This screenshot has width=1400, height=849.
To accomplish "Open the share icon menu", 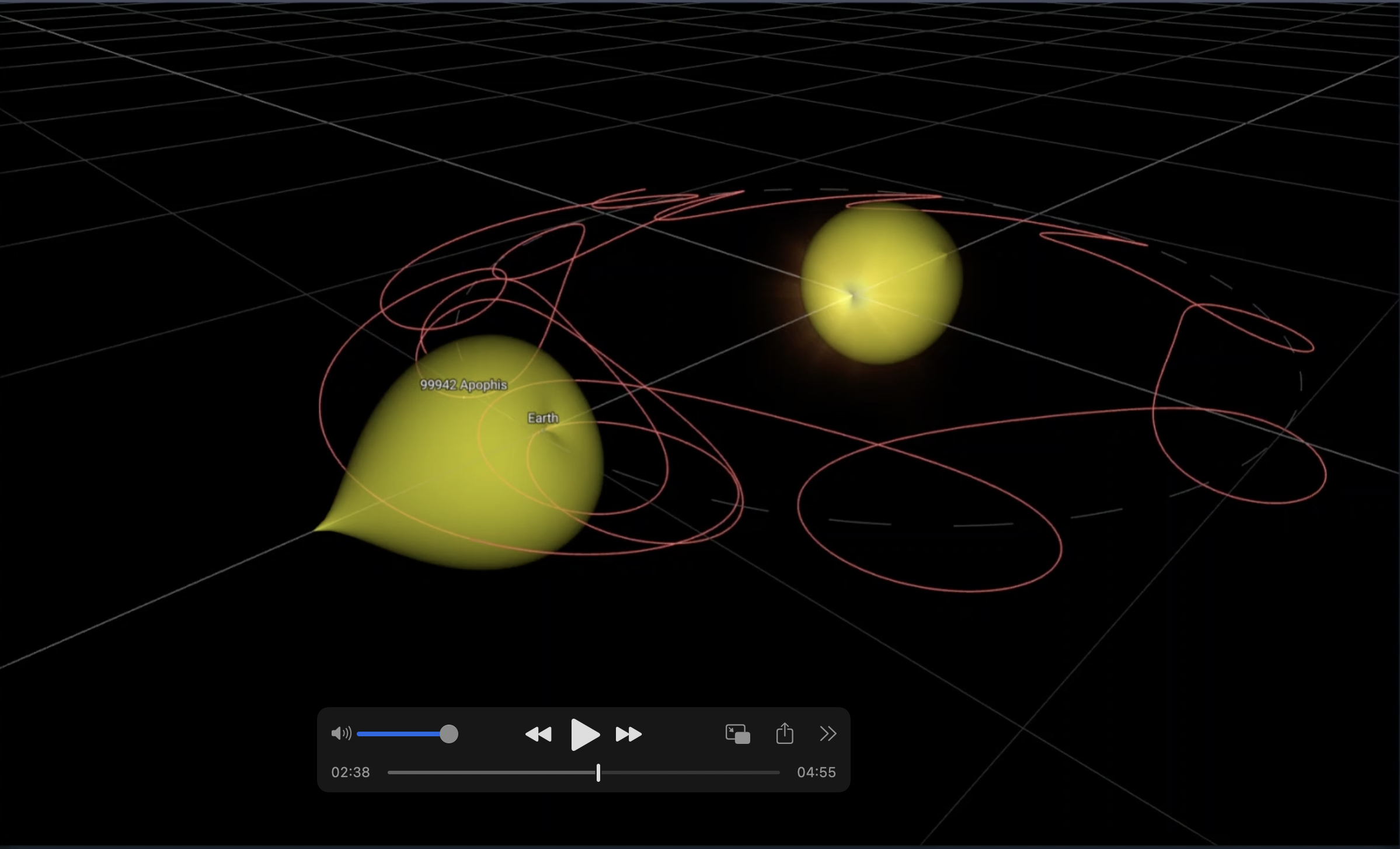I will (x=785, y=733).
